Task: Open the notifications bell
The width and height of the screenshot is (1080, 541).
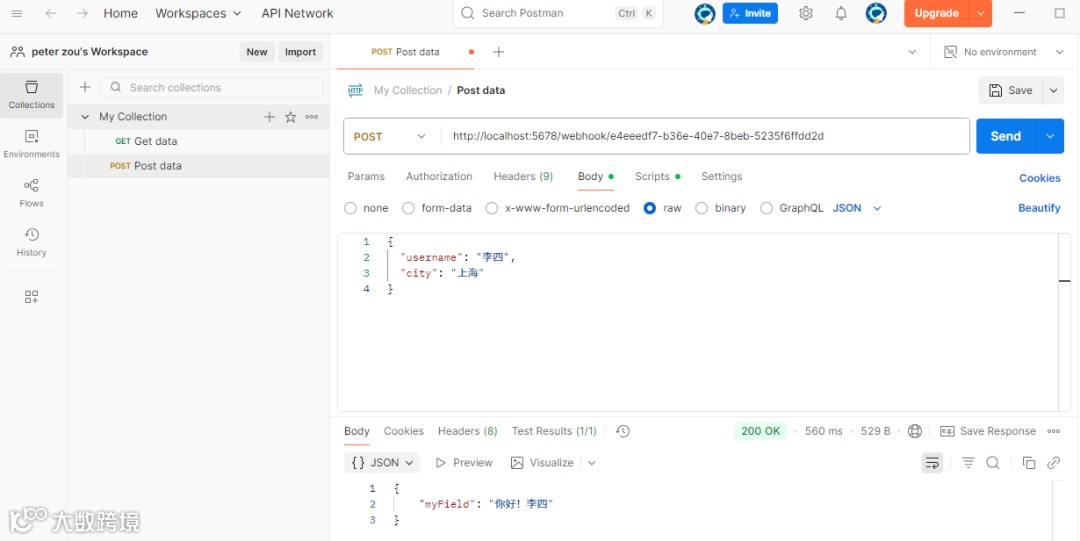Action: (x=841, y=13)
